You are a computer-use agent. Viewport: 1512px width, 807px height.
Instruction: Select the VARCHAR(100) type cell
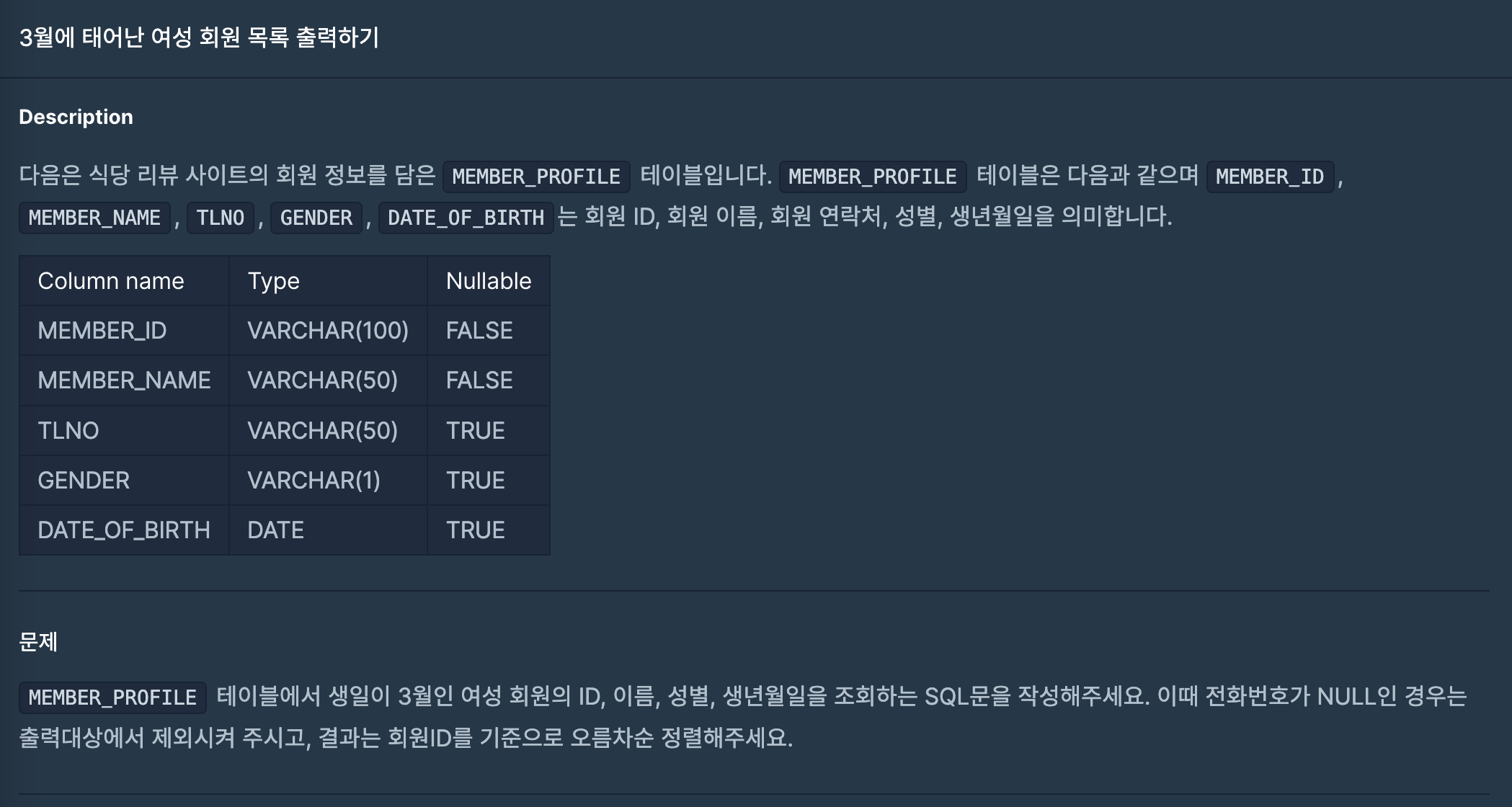[328, 331]
